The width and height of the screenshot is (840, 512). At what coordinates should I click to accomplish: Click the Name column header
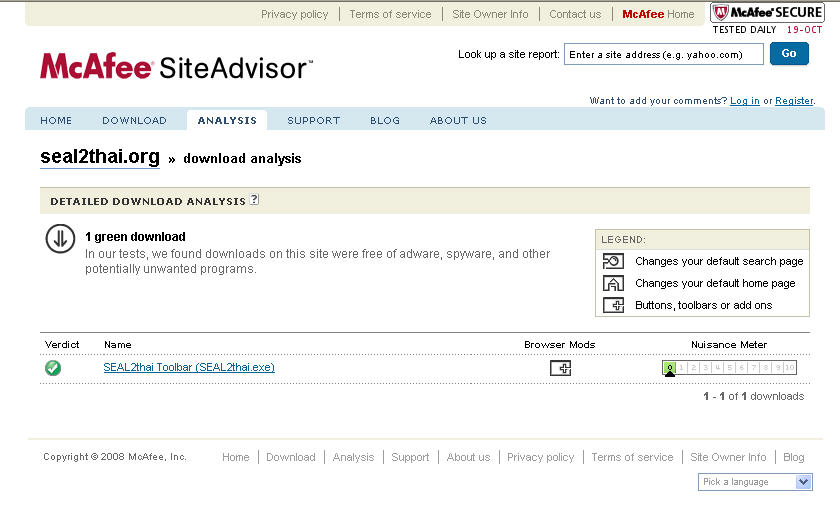(118, 344)
